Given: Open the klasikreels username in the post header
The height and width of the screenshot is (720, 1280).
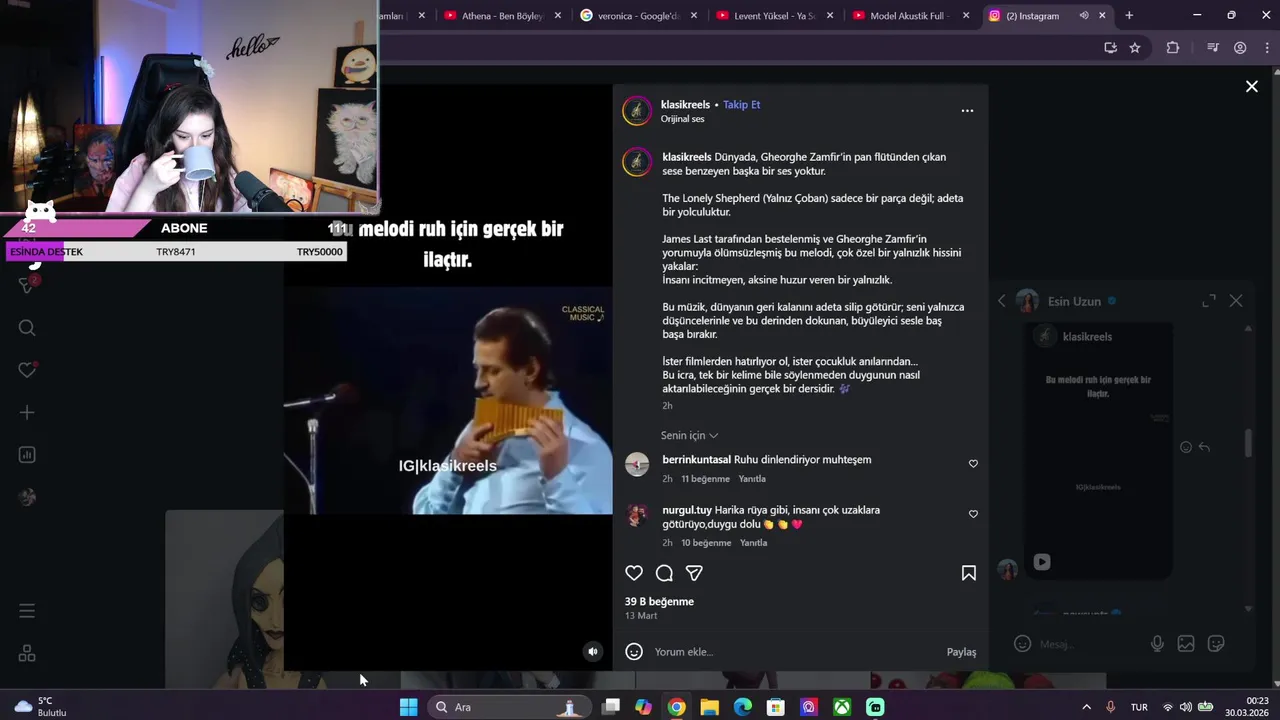Looking at the screenshot, I should click(685, 105).
